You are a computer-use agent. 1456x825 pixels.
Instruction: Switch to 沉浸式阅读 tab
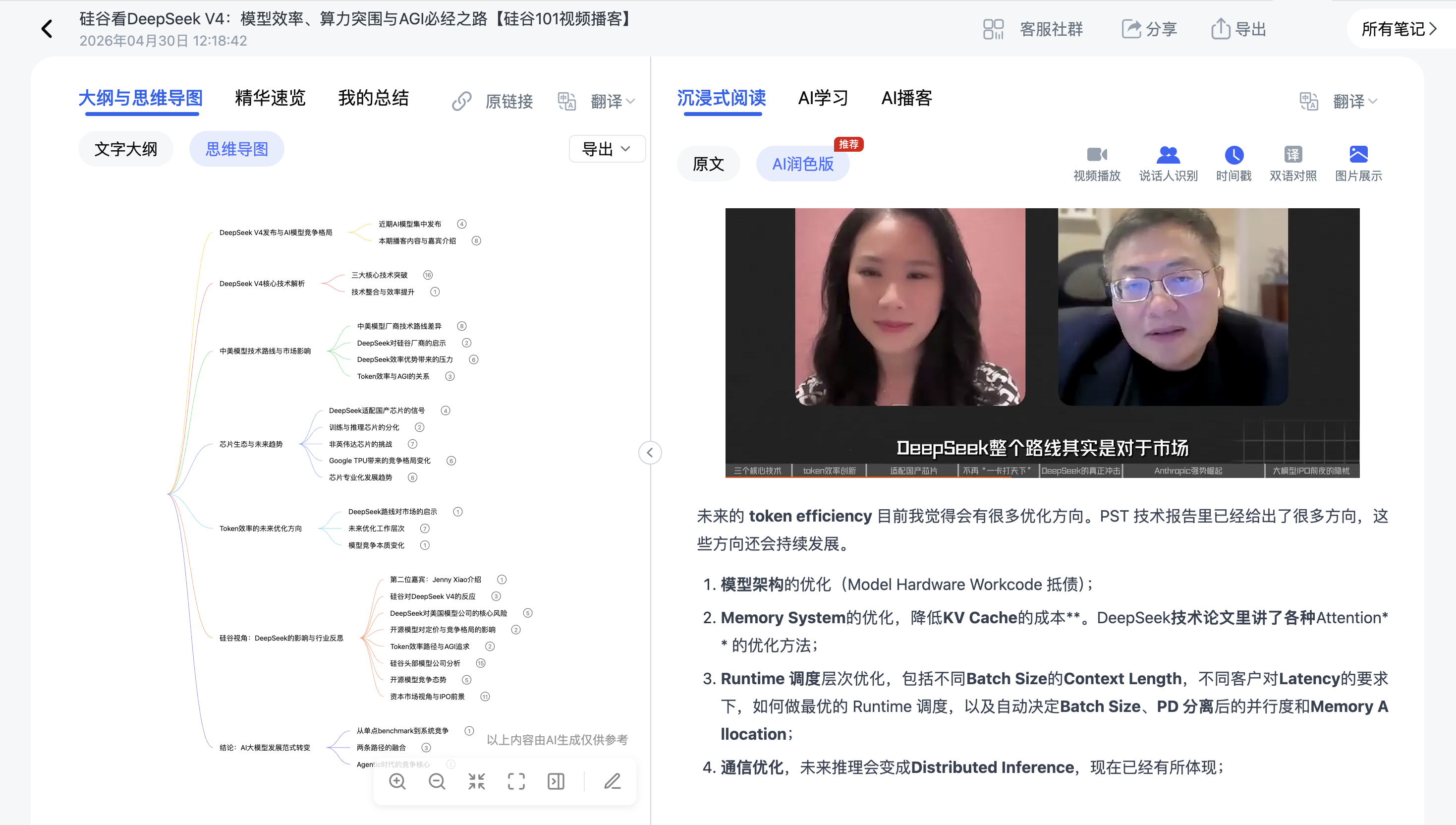[722, 98]
